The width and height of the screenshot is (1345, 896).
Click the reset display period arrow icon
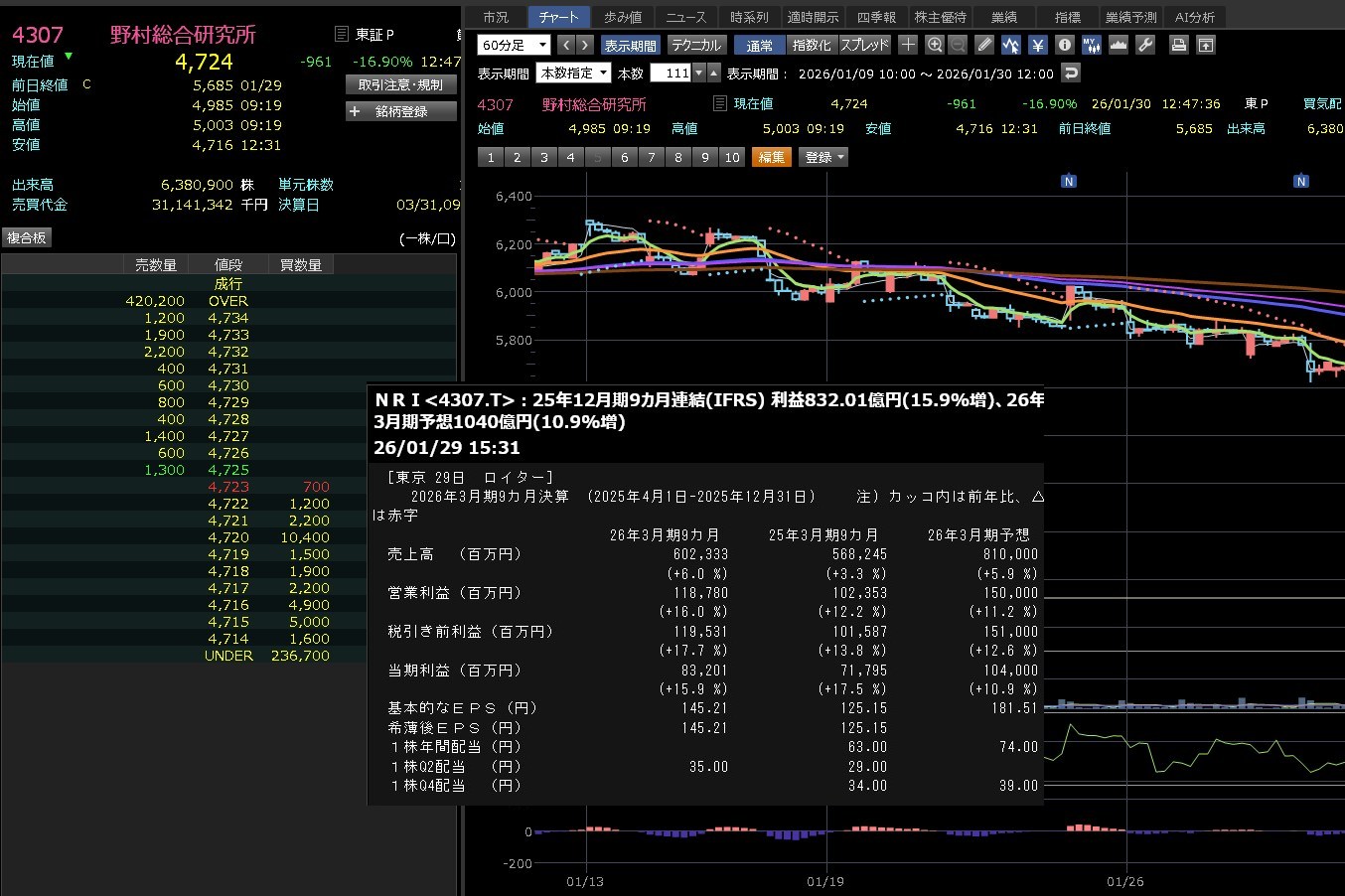[1070, 74]
